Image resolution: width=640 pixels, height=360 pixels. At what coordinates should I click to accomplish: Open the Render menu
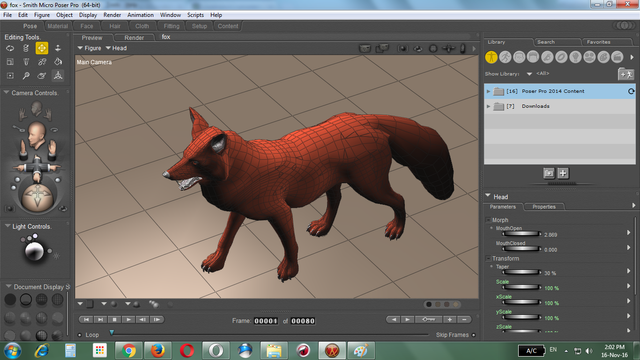pyautogui.click(x=112, y=15)
